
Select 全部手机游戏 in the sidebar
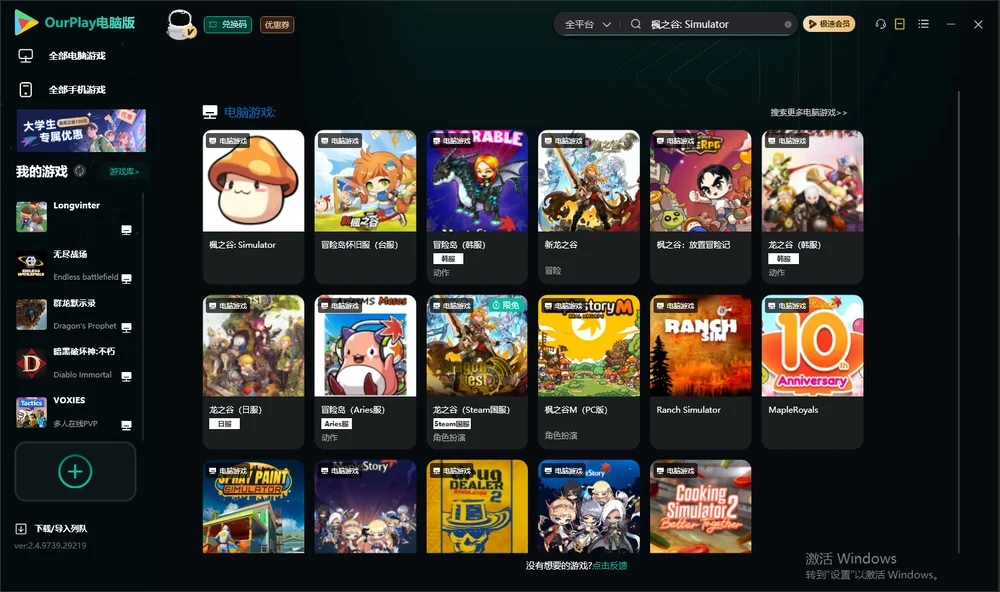[x=62, y=89]
